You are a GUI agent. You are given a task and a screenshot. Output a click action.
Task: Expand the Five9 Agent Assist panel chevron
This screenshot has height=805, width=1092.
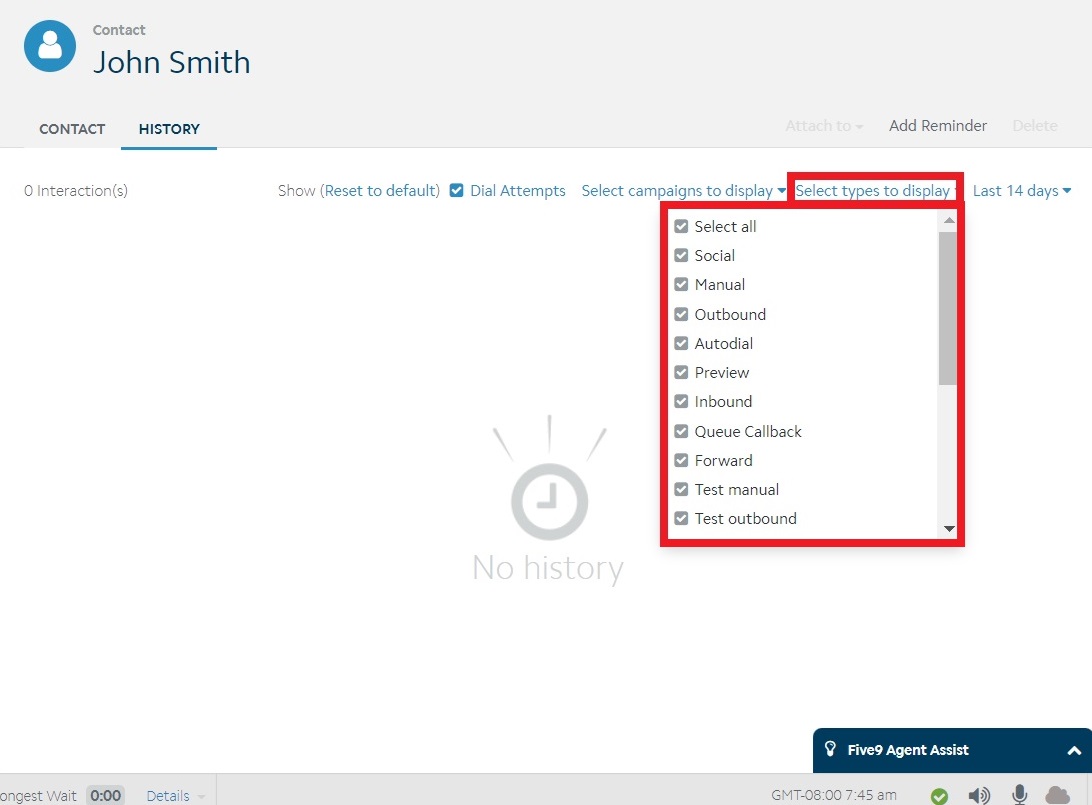pos(1074,750)
